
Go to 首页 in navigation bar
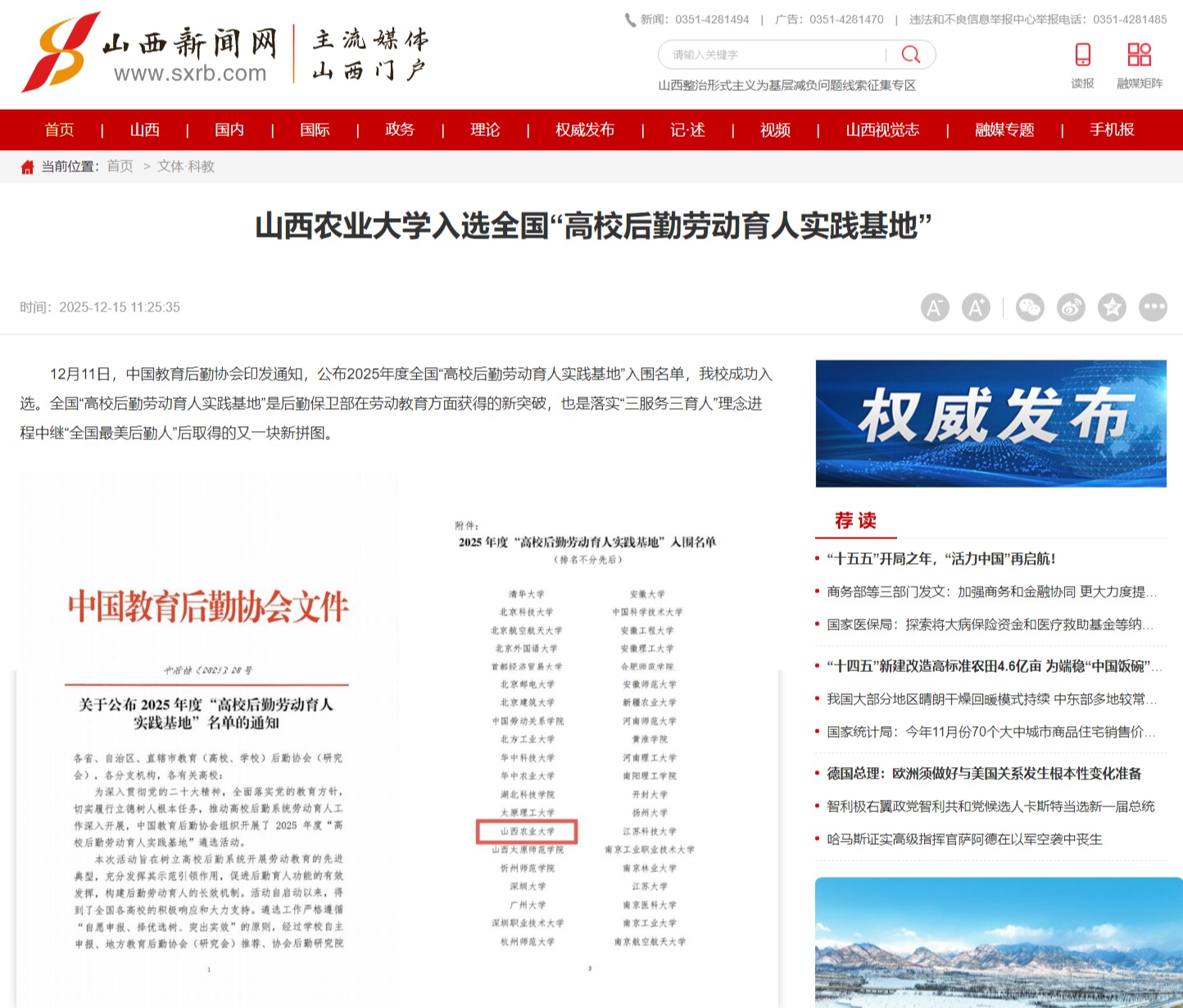tap(59, 129)
